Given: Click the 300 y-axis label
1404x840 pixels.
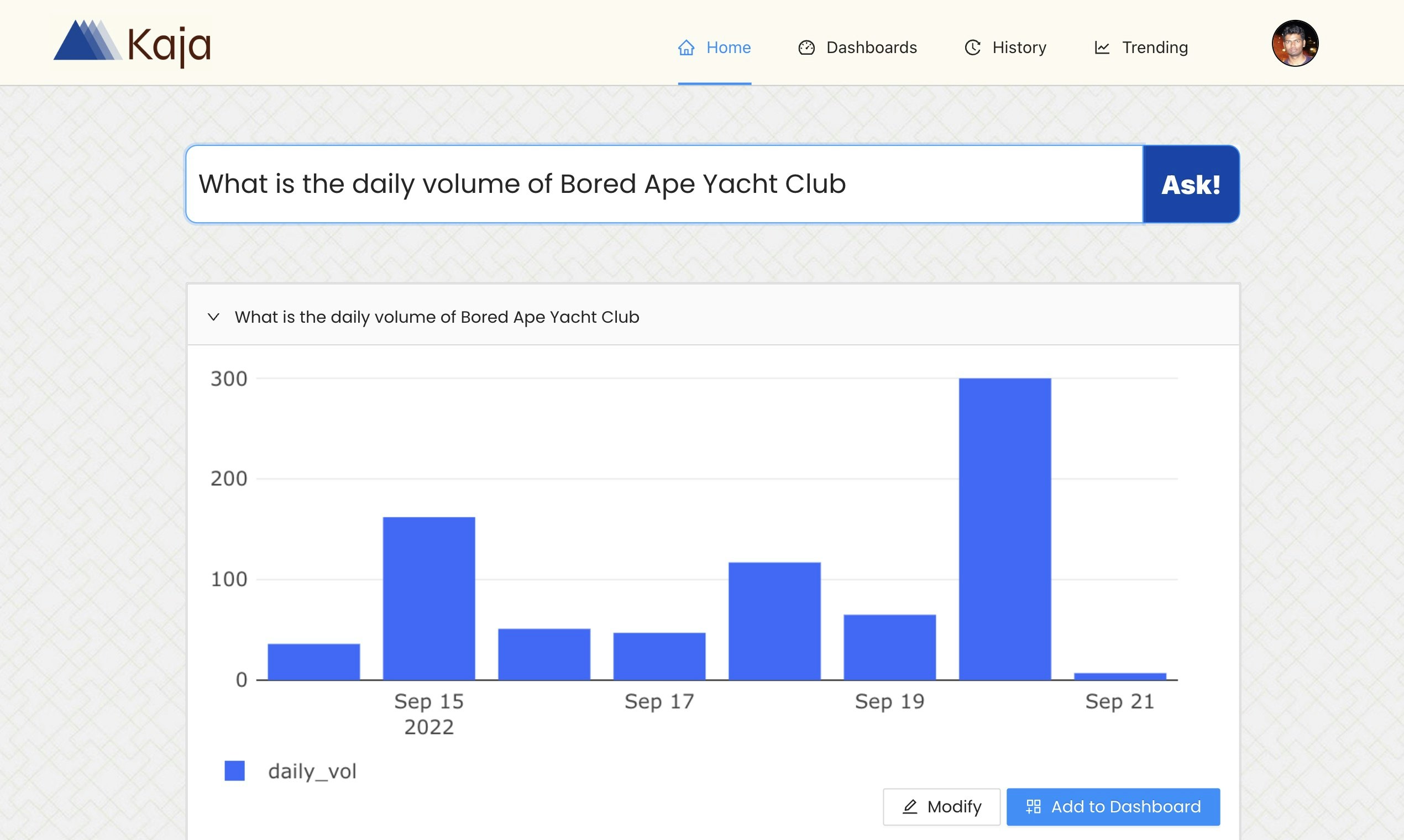Looking at the screenshot, I should (229, 379).
